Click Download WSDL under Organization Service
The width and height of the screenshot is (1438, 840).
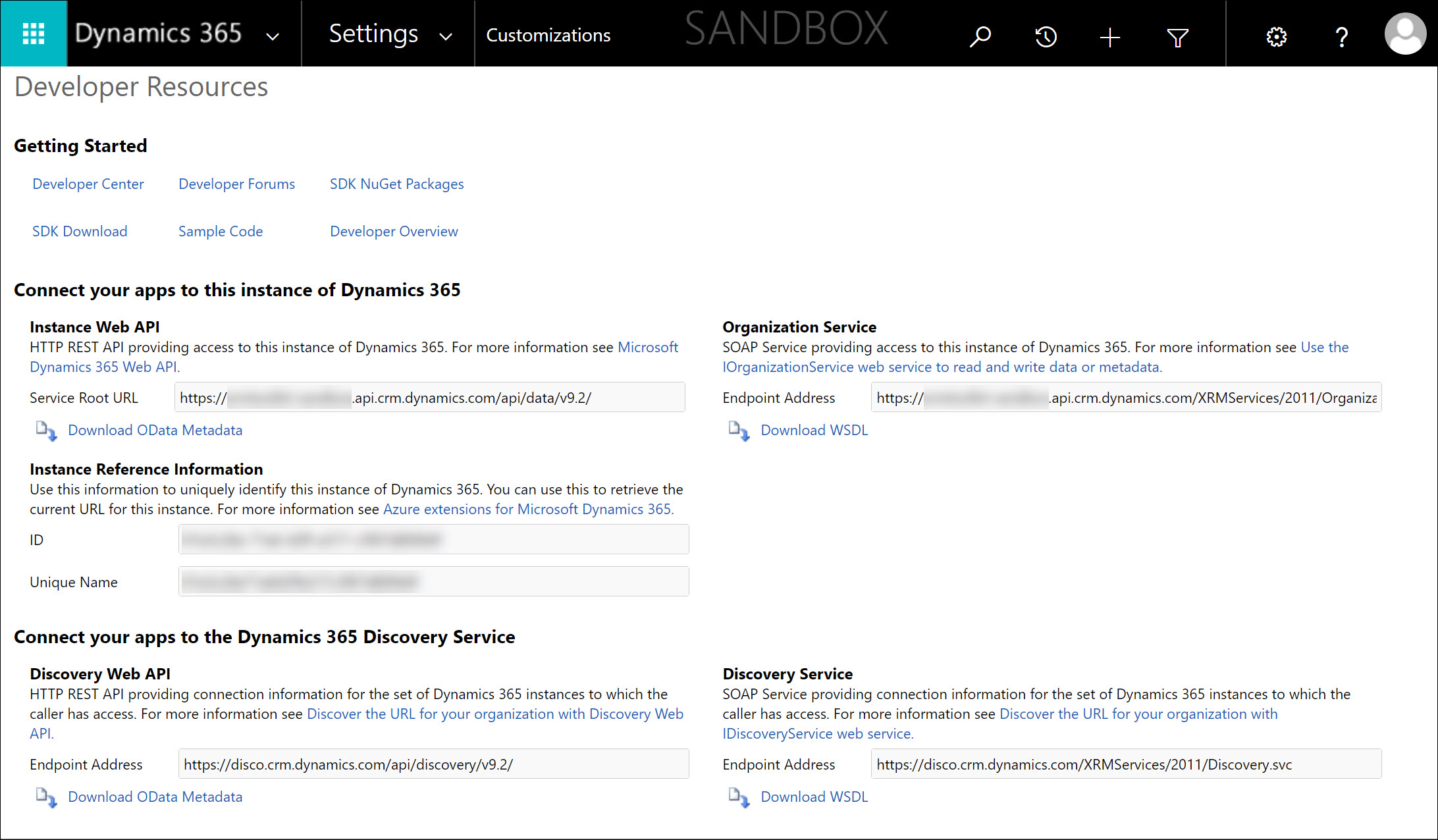[814, 431]
